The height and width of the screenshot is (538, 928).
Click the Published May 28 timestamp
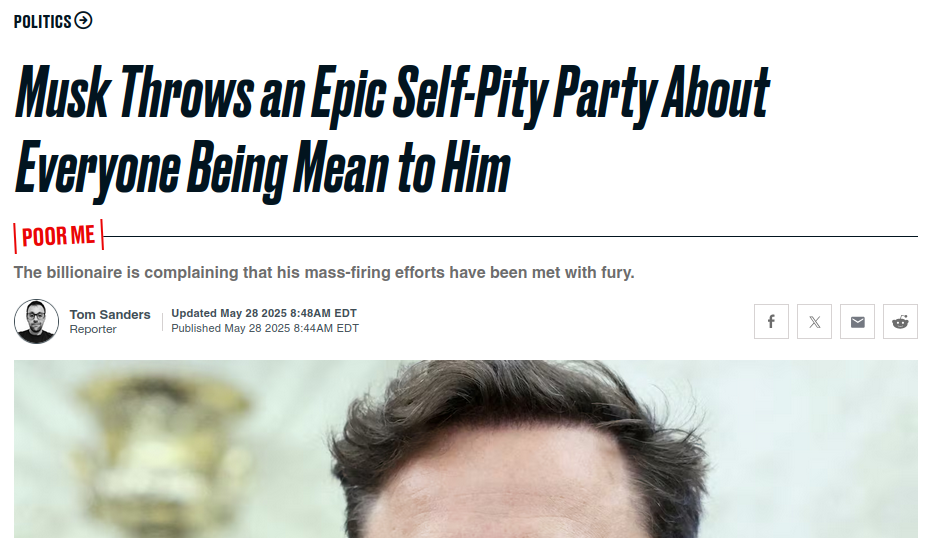(265, 328)
